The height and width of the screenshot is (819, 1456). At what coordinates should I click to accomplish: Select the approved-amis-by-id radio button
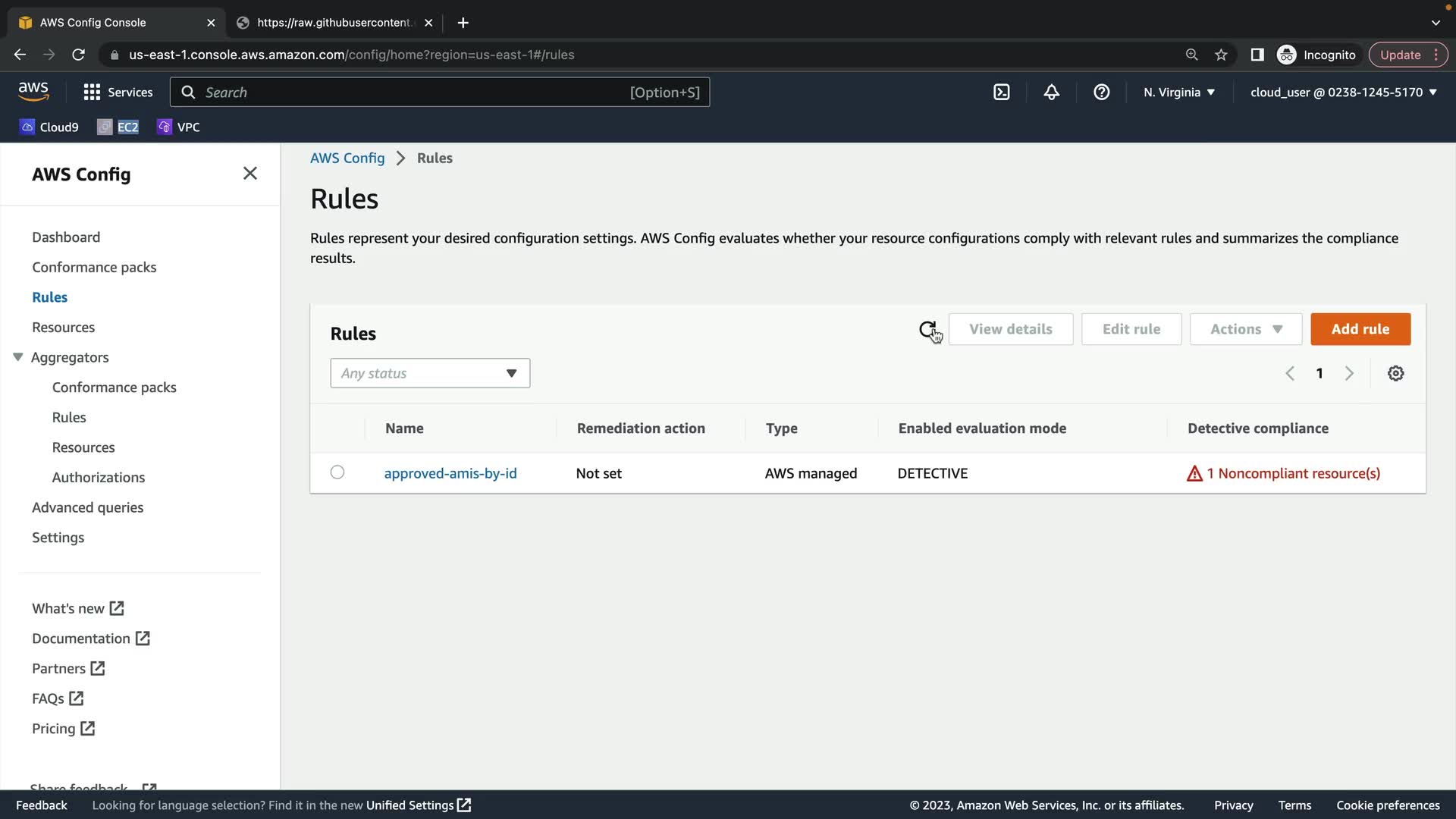tap(337, 472)
